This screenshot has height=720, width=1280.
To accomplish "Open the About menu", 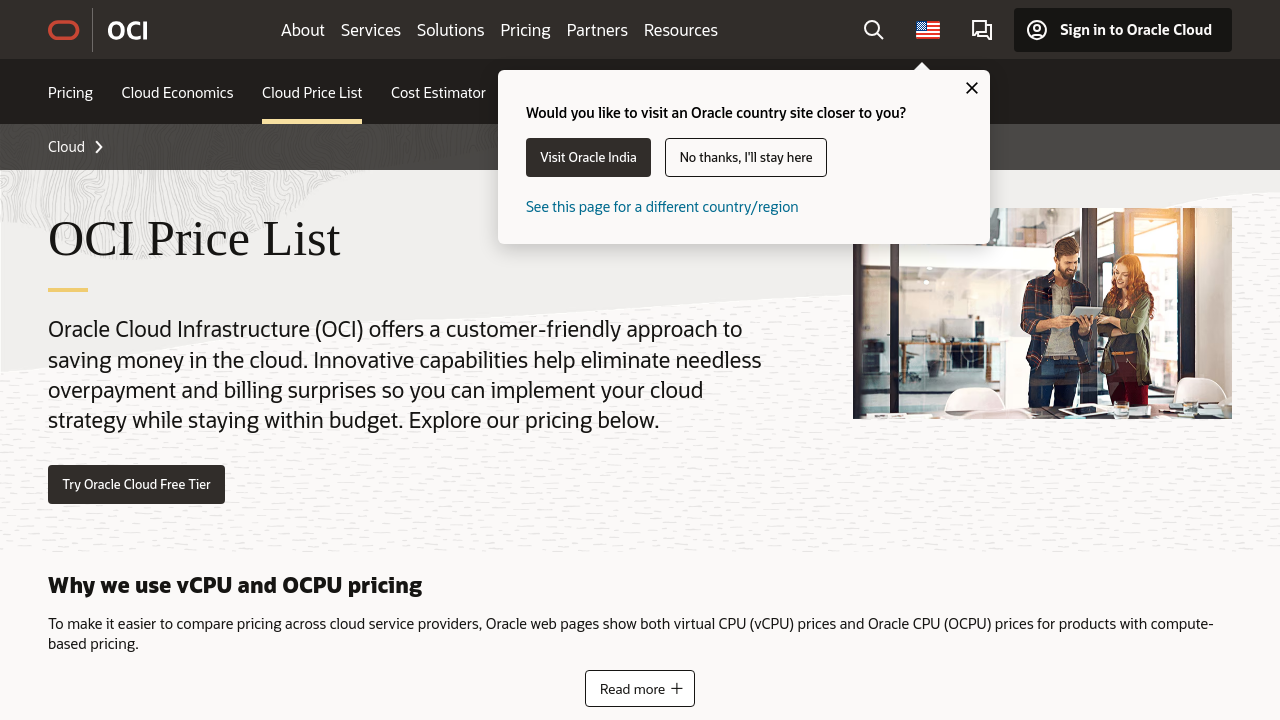I will [x=302, y=30].
